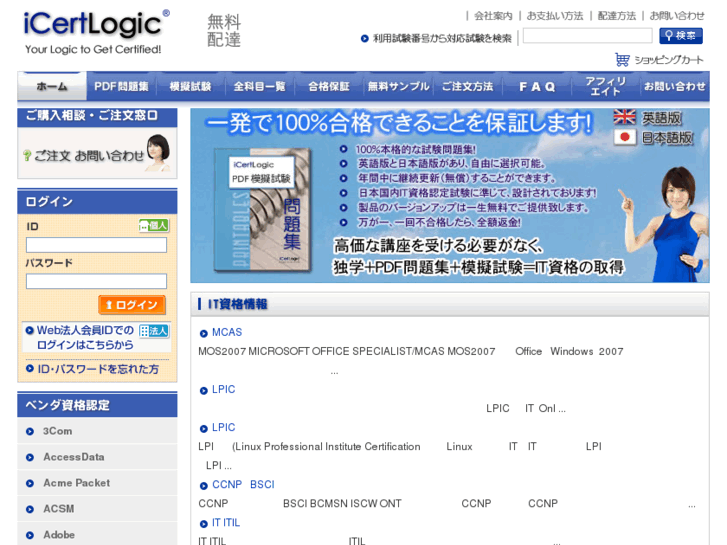
Task: Click the bullet icon beside AccessData
Action: tap(30, 457)
